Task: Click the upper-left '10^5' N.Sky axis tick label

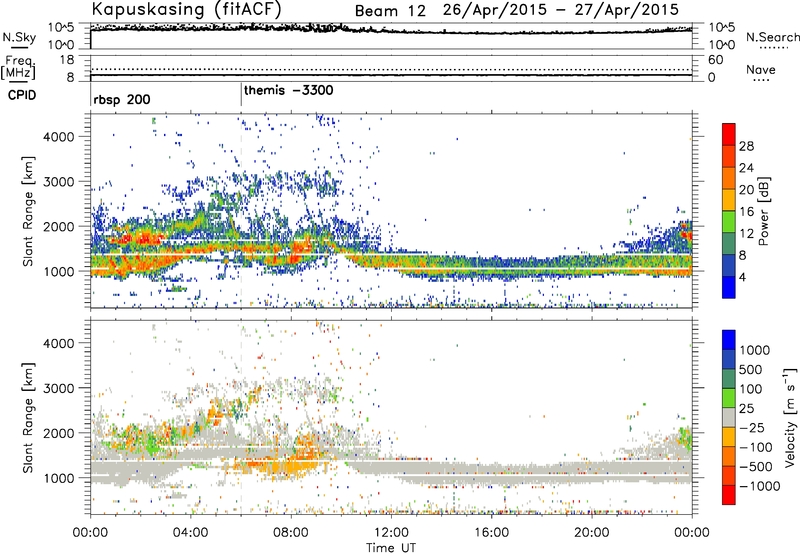Action: pyautogui.click(x=61, y=28)
